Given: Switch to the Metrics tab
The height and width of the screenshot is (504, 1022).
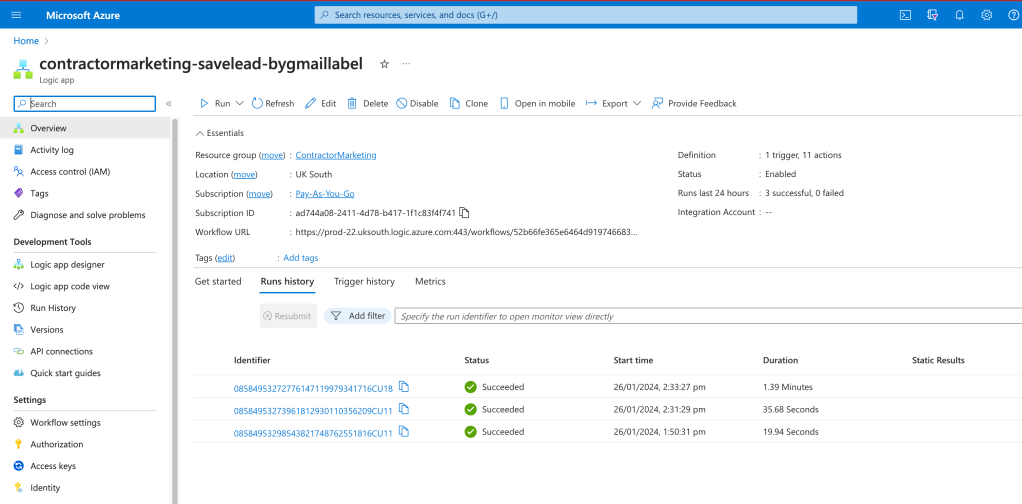Looking at the screenshot, I should [x=430, y=282].
